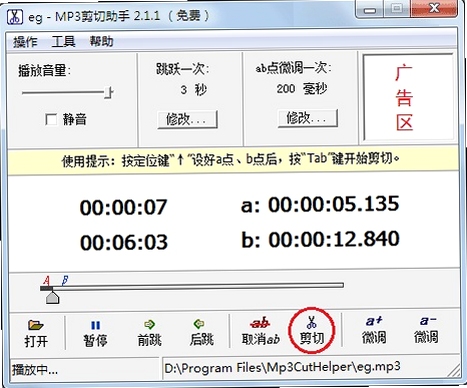Fine-tune forward with a+ 微调
This screenshot has width=467, height=388.
click(x=374, y=330)
